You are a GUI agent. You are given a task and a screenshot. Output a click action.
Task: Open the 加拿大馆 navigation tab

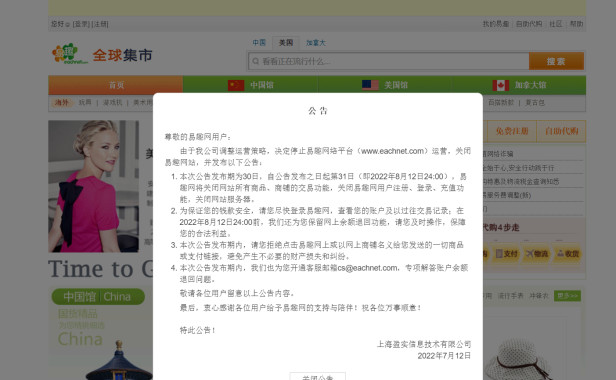pos(519,85)
